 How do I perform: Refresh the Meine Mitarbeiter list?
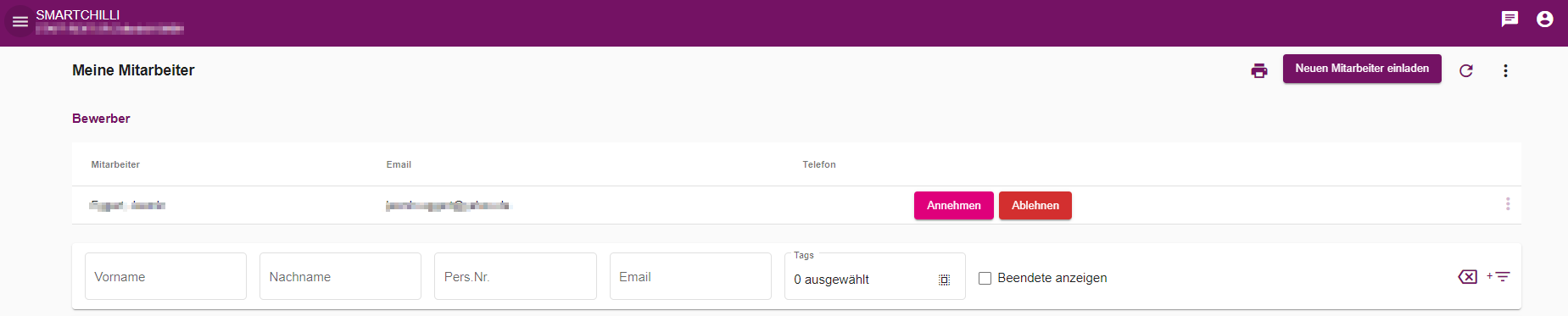(1466, 70)
